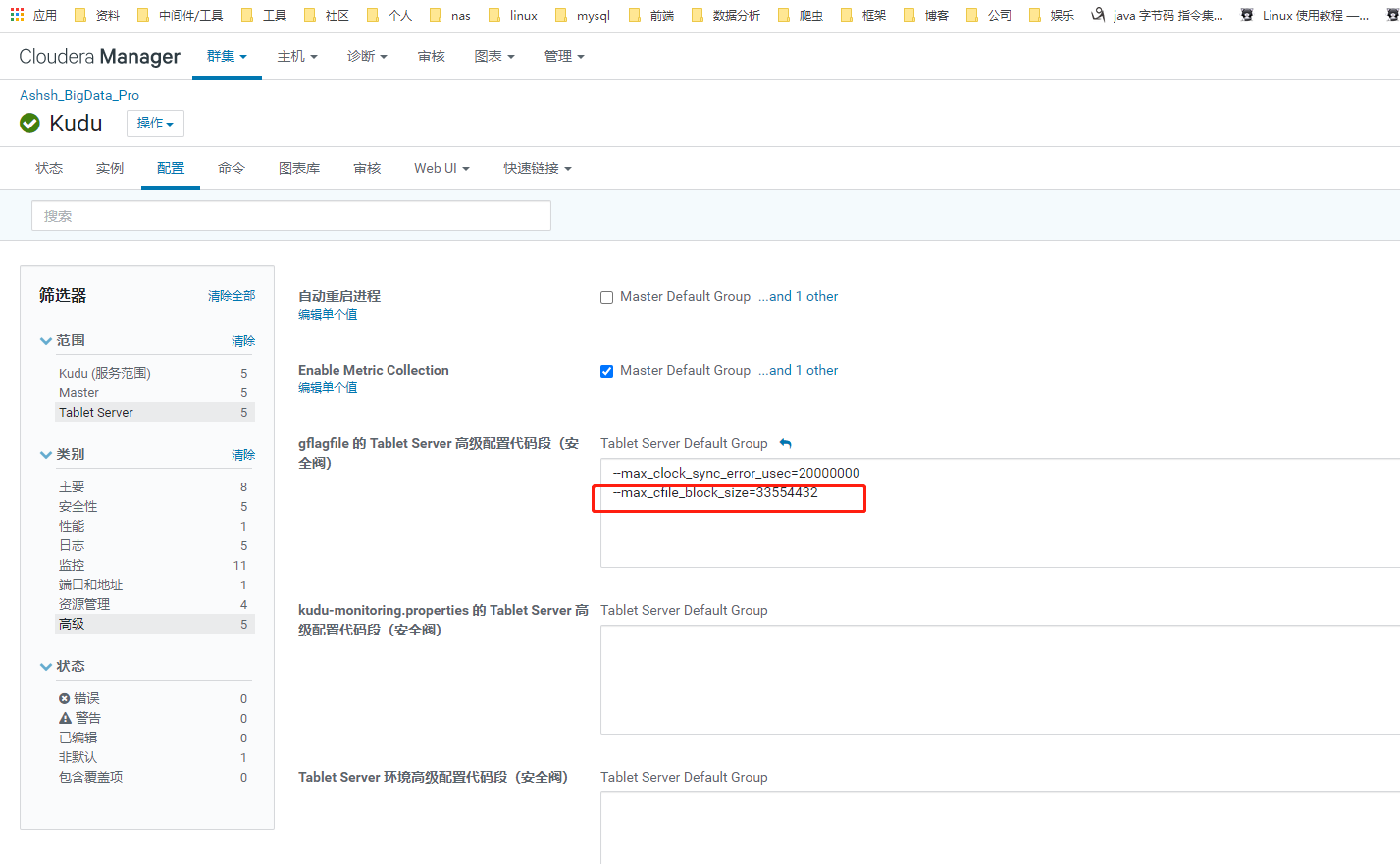Open the nas bookmark folder
1400x864 pixels.
(450, 15)
